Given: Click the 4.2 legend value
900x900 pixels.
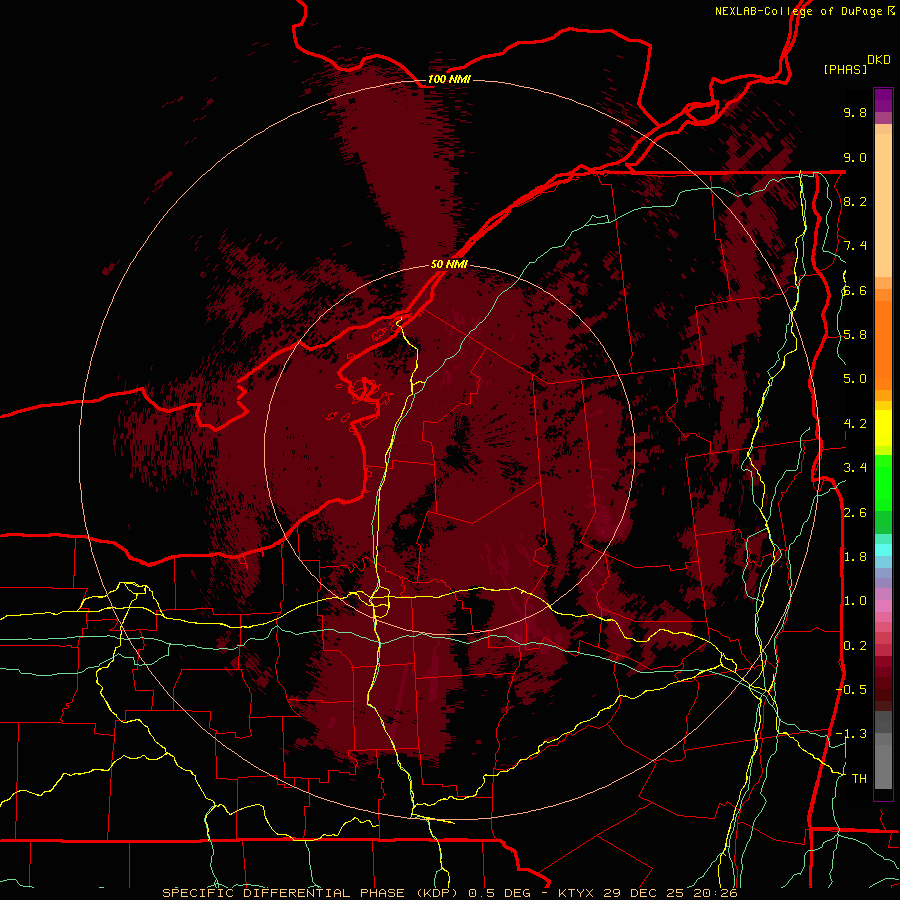Looking at the screenshot, I should tap(855, 424).
